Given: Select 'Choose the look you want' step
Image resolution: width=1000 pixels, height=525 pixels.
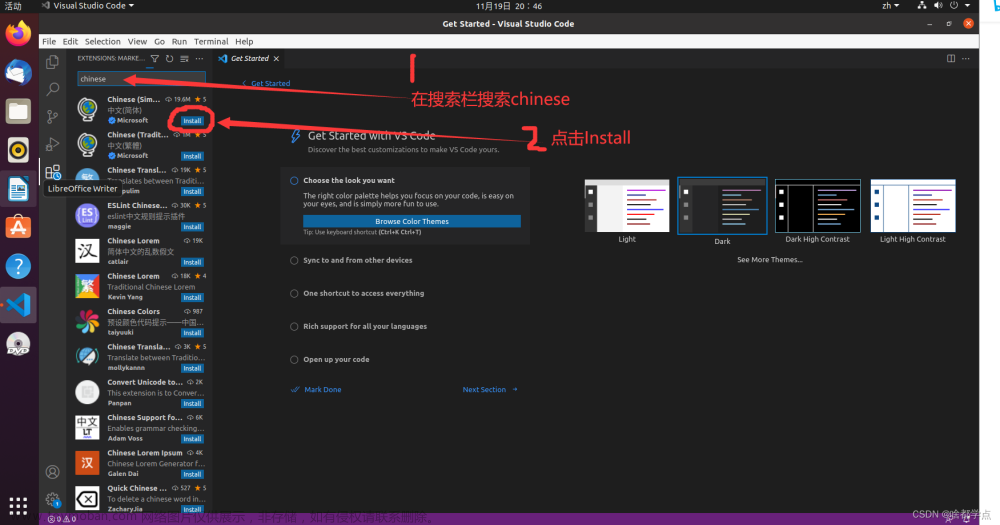Looking at the screenshot, I should point(349,181).
